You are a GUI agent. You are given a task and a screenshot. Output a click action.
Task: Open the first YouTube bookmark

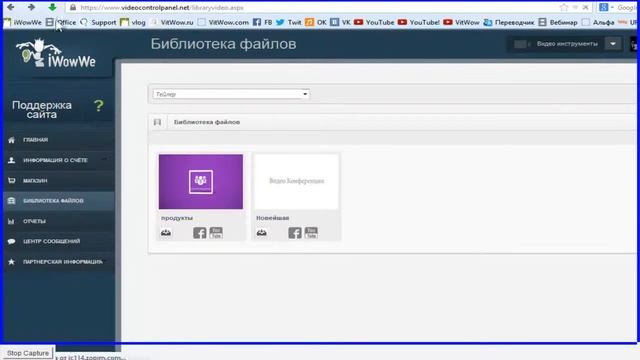(x=374, y=22)
